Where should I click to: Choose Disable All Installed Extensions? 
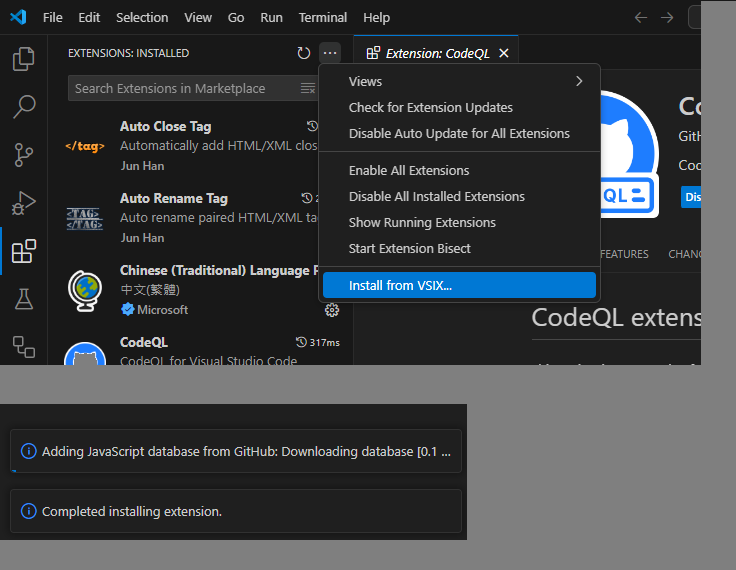pyautogui.click(x=460, y=196)
